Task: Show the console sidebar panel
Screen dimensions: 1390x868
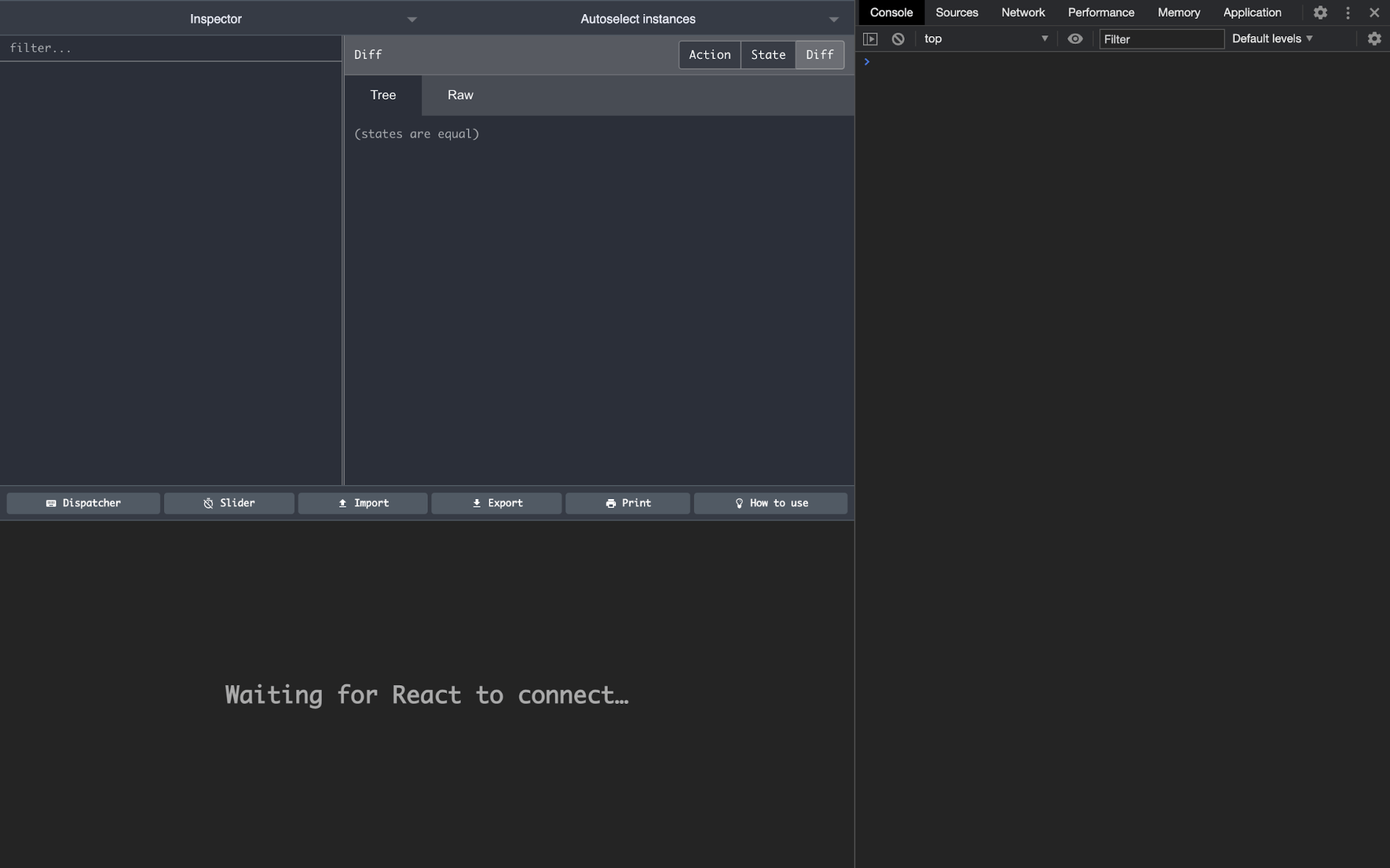Action: coord(871,39)
